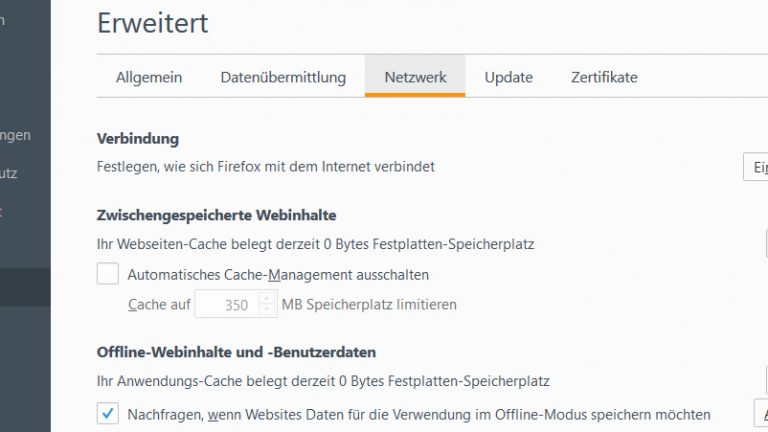768x432 pixels.
Task: Open the Datenübermittlung tab
Action: tap(283, 77)
